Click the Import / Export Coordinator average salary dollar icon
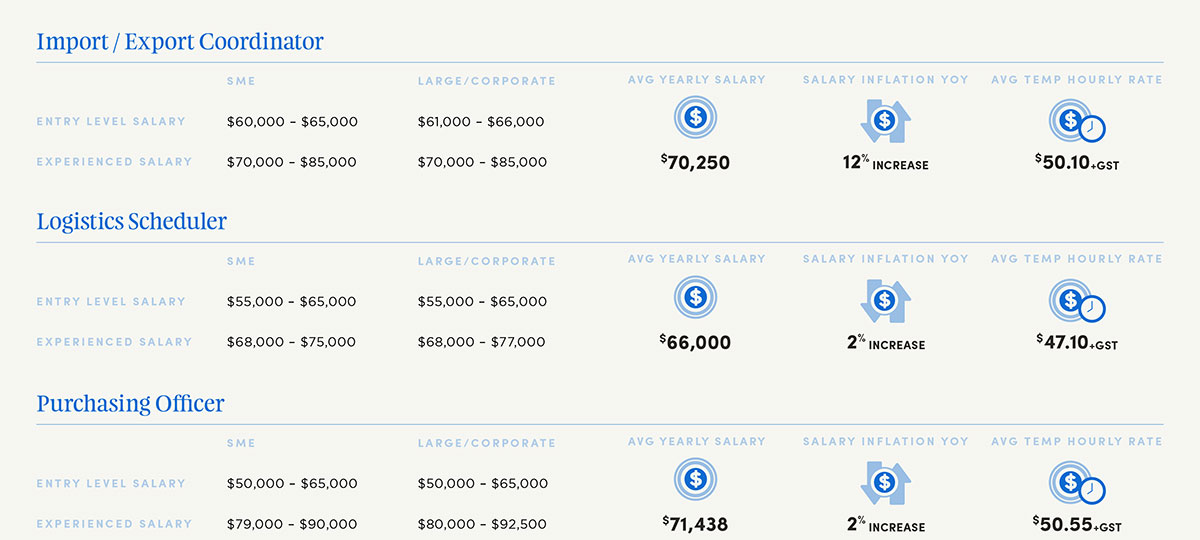1200x540 pixels. 695,119
